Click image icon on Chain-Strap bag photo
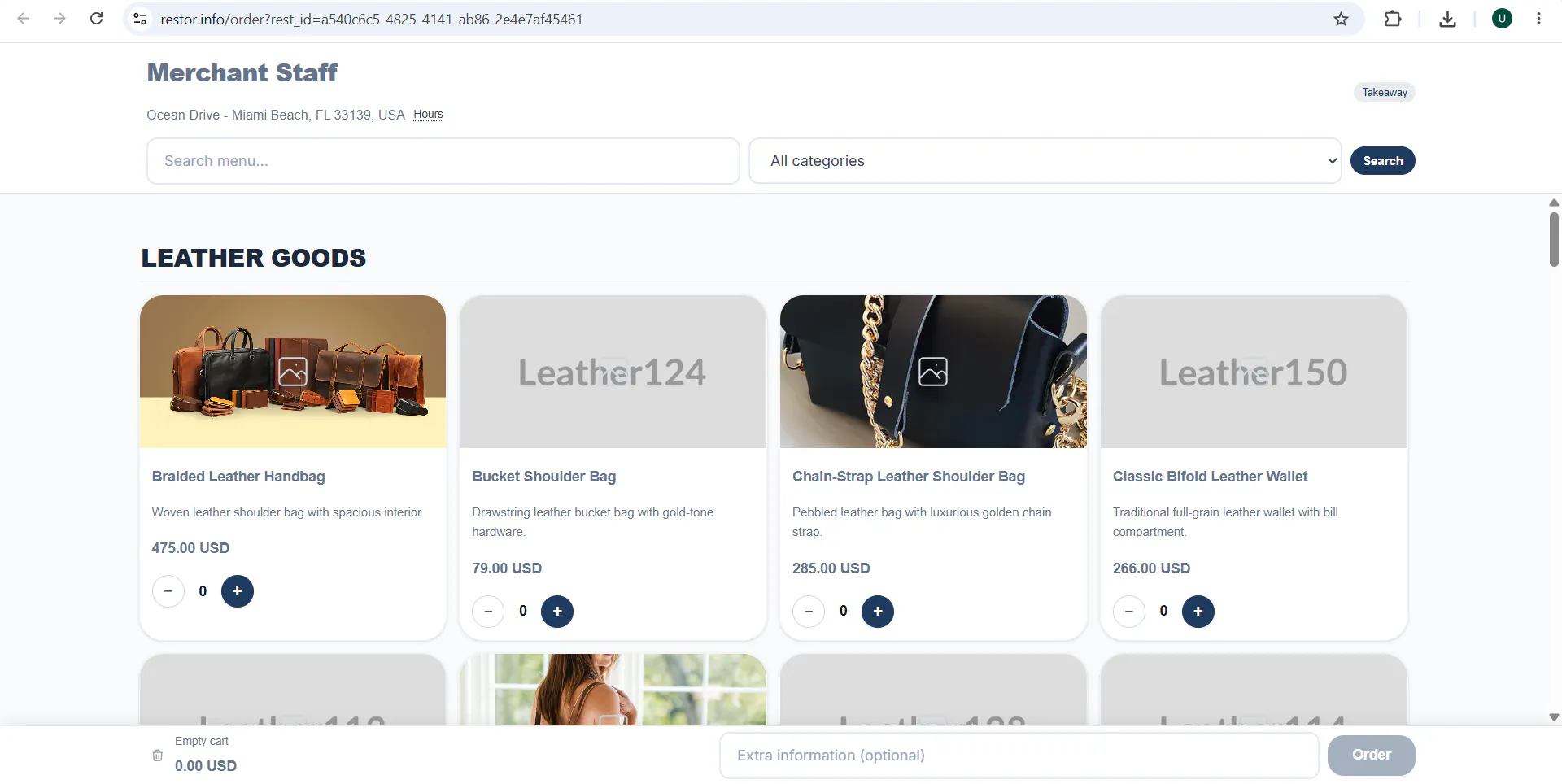The height and width of the screenshot is (784, 1562). pos(933,372)
